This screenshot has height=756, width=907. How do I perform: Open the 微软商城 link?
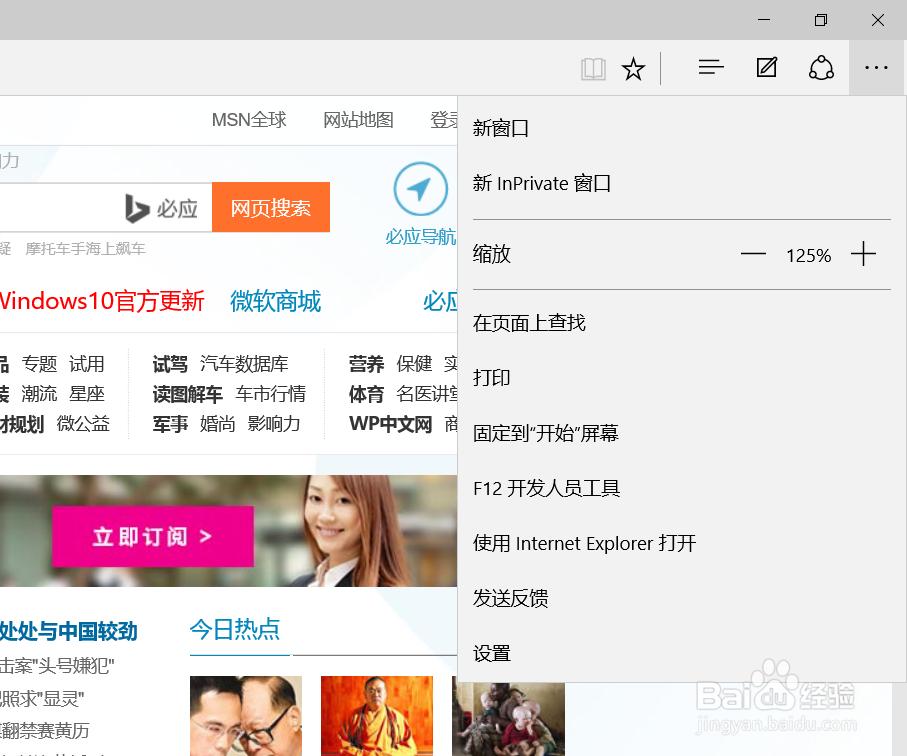275,301
